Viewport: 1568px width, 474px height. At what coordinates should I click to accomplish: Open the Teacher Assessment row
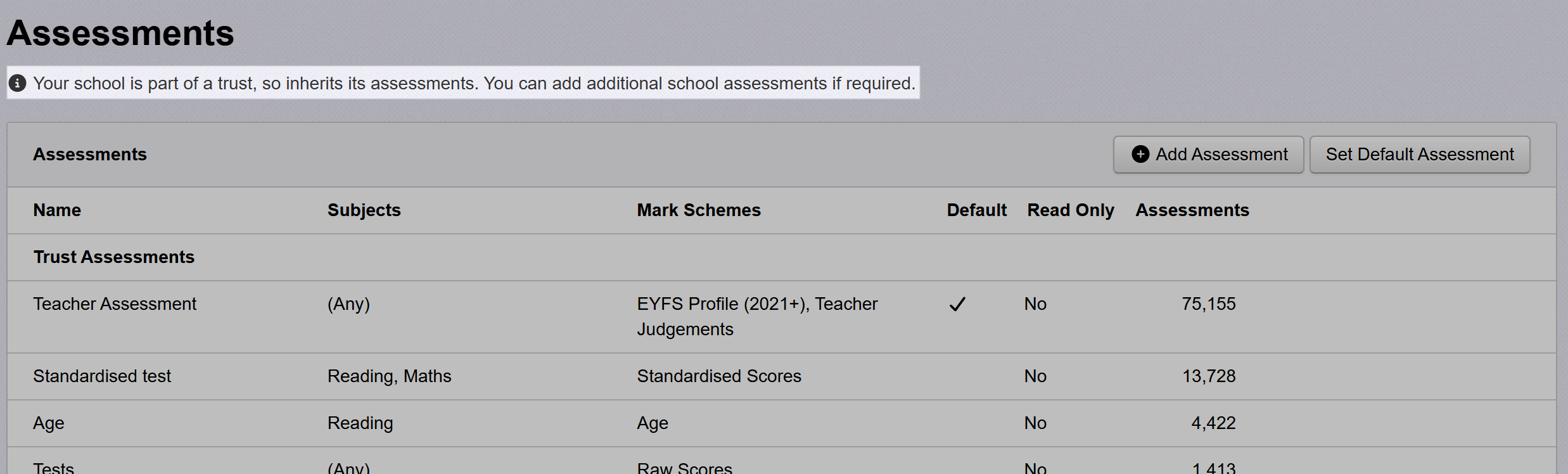[x=115, y=304]
